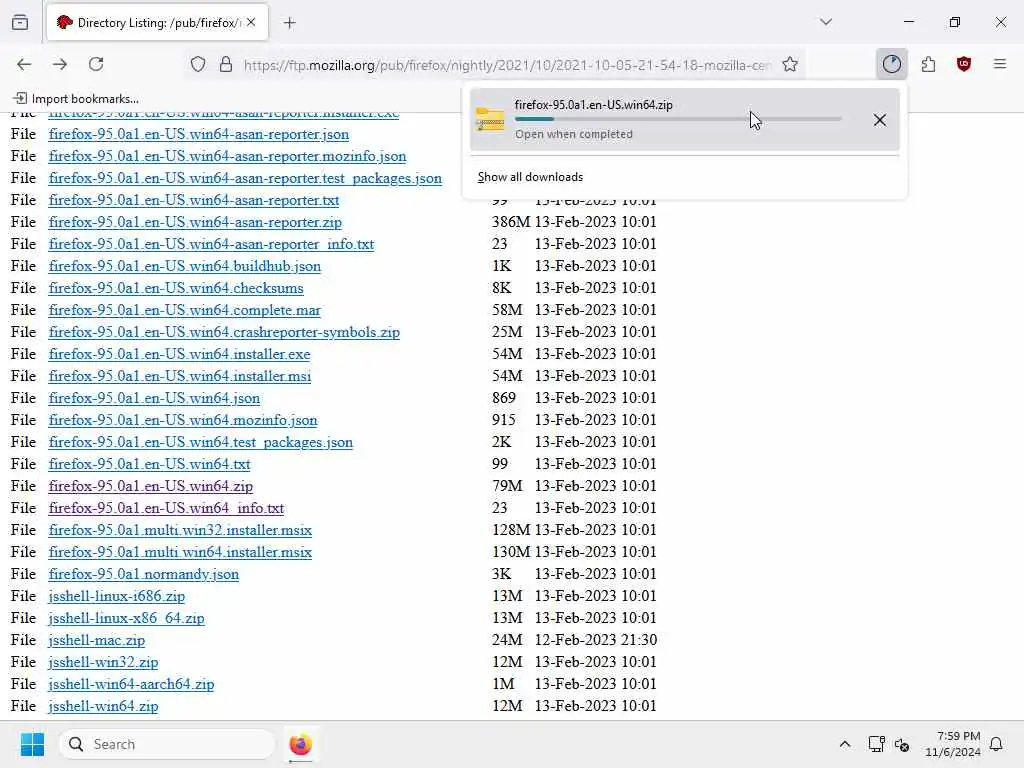Open win64.test_packages.json link

200,442
